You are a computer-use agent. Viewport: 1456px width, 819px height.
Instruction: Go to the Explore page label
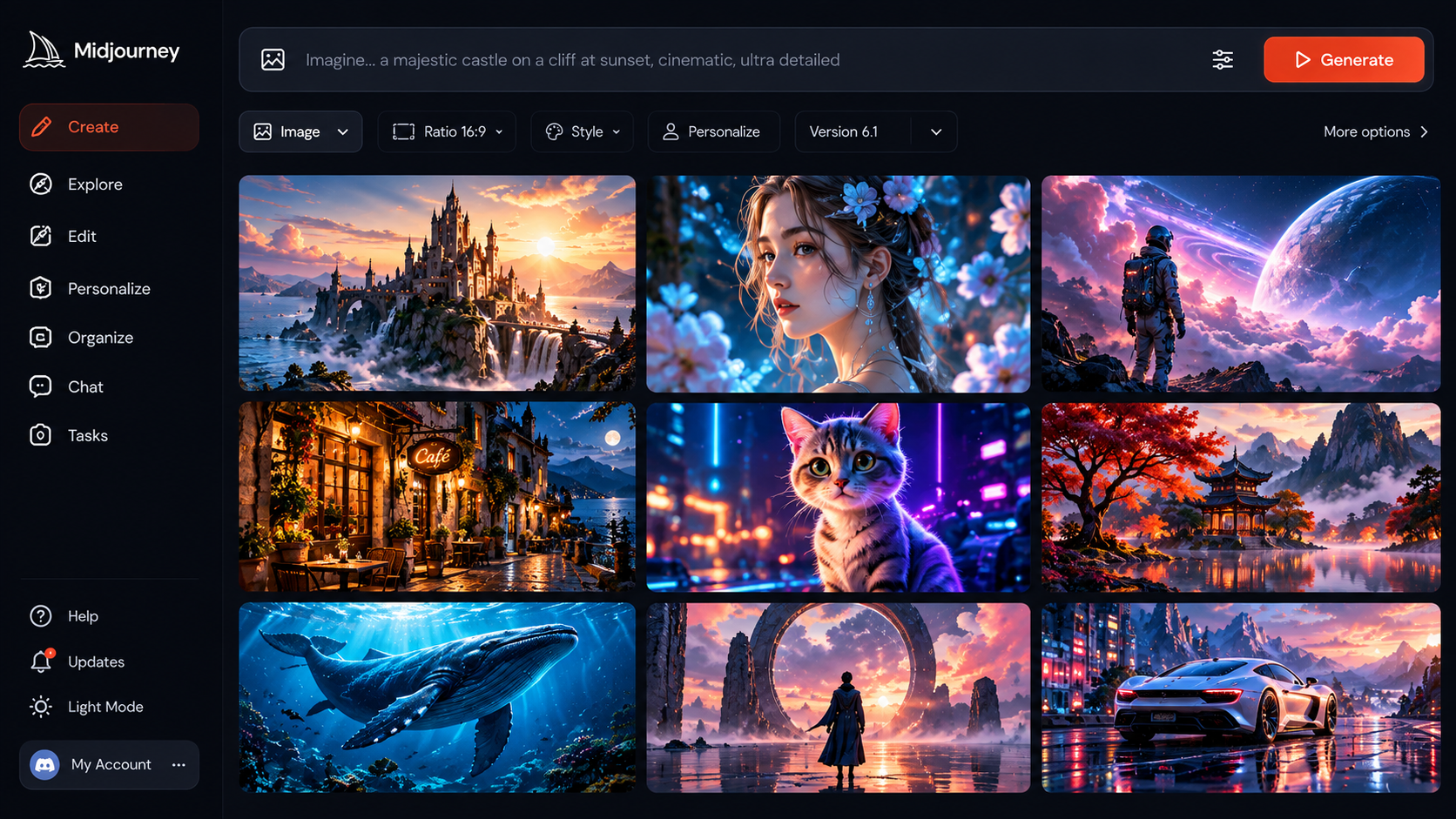tap(95, 185)
